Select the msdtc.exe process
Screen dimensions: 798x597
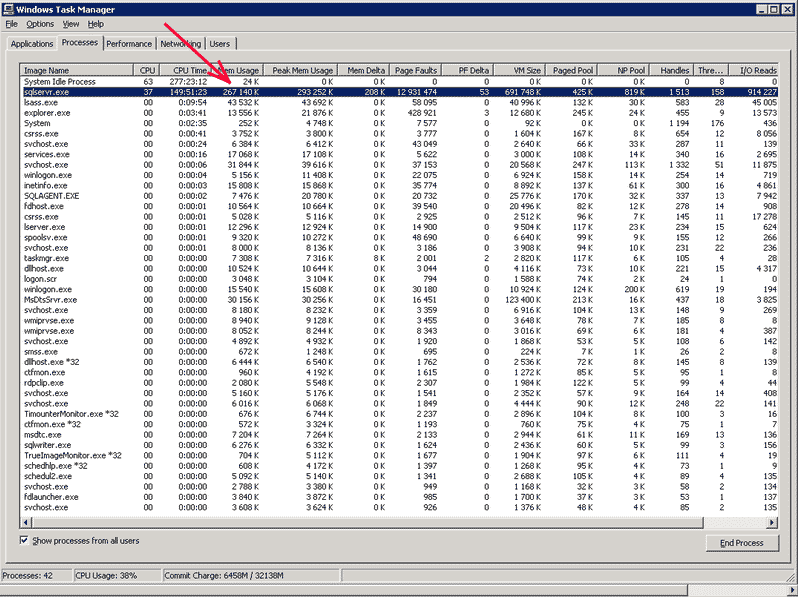tap(399, 435)
